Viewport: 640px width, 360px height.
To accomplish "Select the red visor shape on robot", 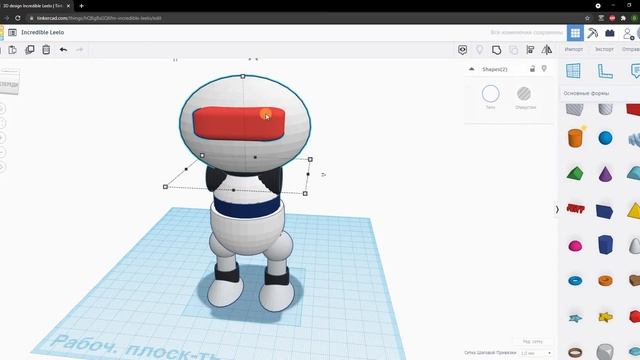I will 239,124.
